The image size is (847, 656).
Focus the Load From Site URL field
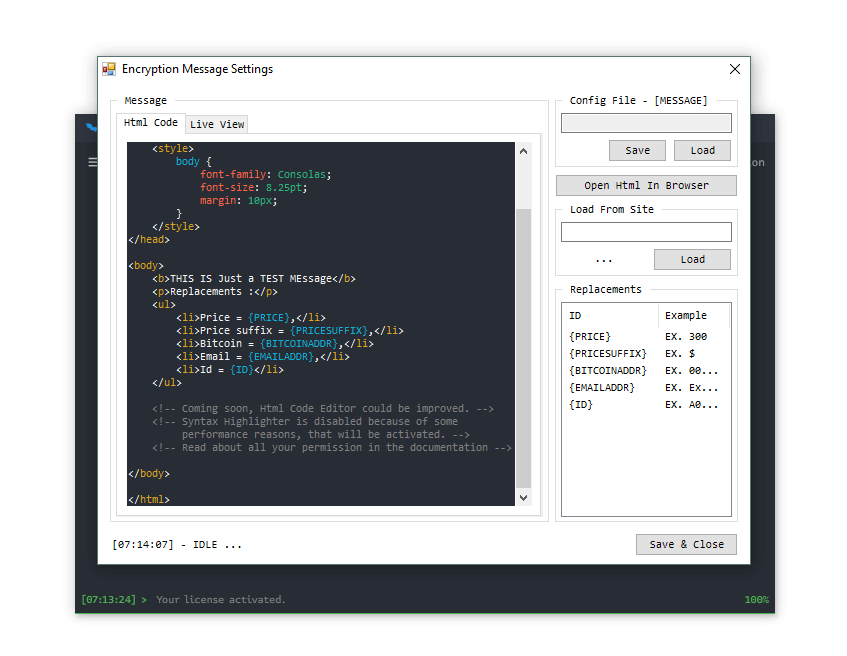pos(646,232)
